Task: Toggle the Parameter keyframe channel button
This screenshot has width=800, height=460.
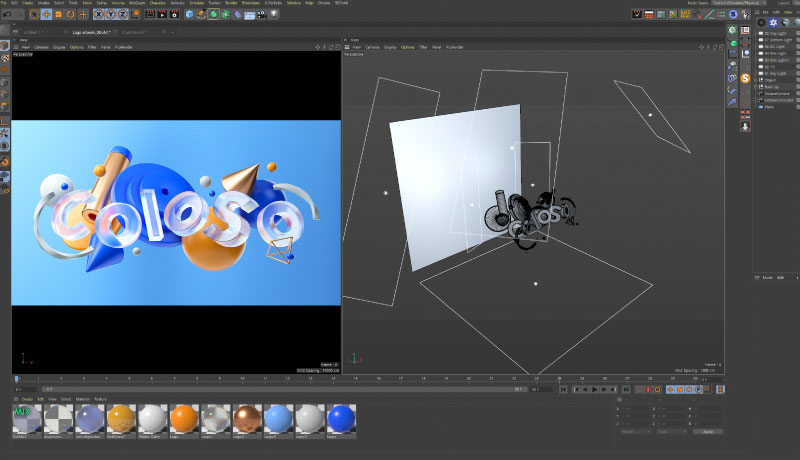Action: tap(698, 390)
